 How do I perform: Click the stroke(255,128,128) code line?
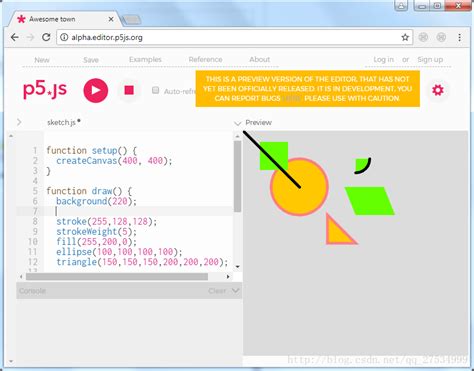point(106,221)
